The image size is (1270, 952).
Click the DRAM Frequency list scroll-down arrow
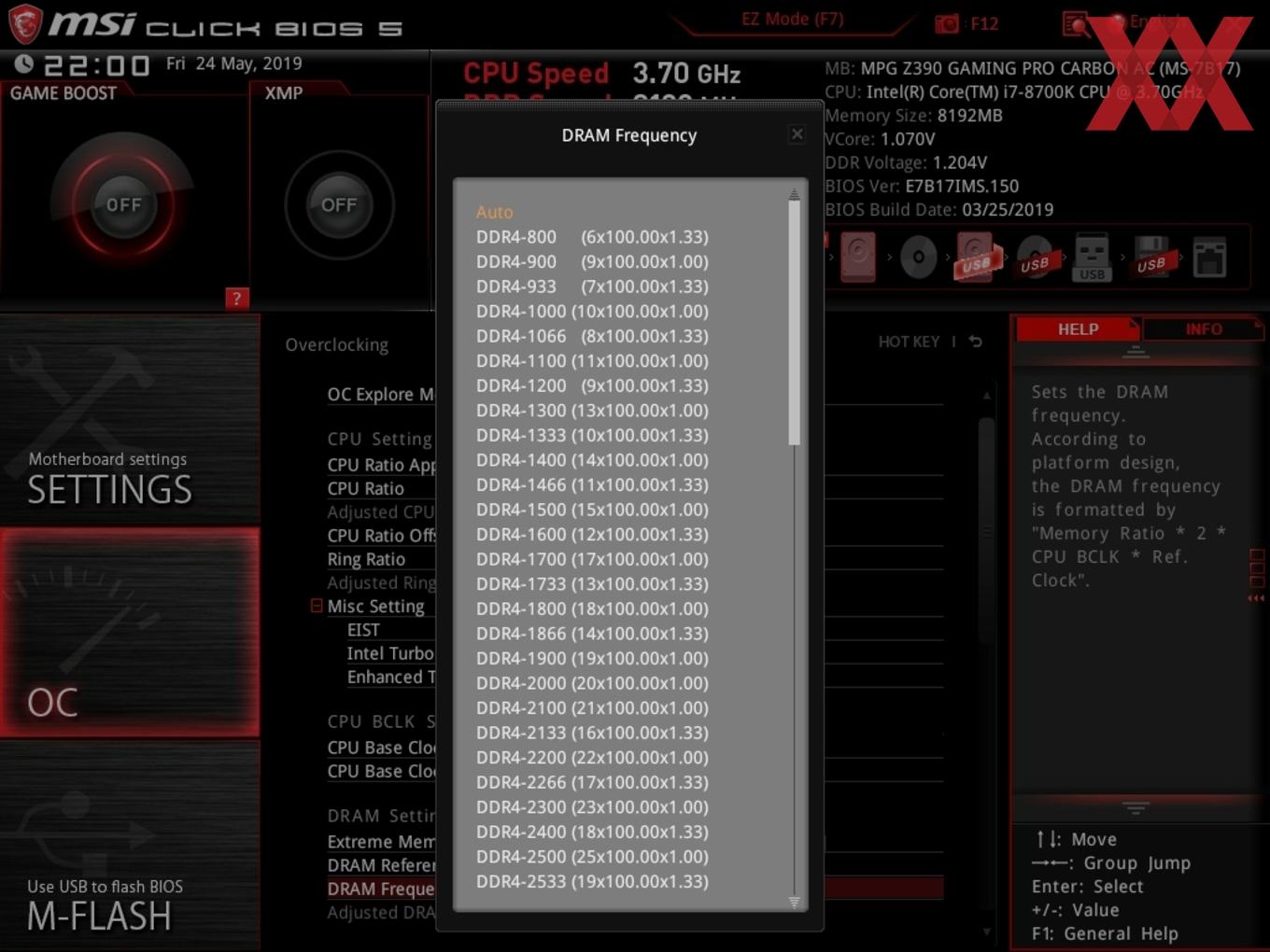pos(794,902)
